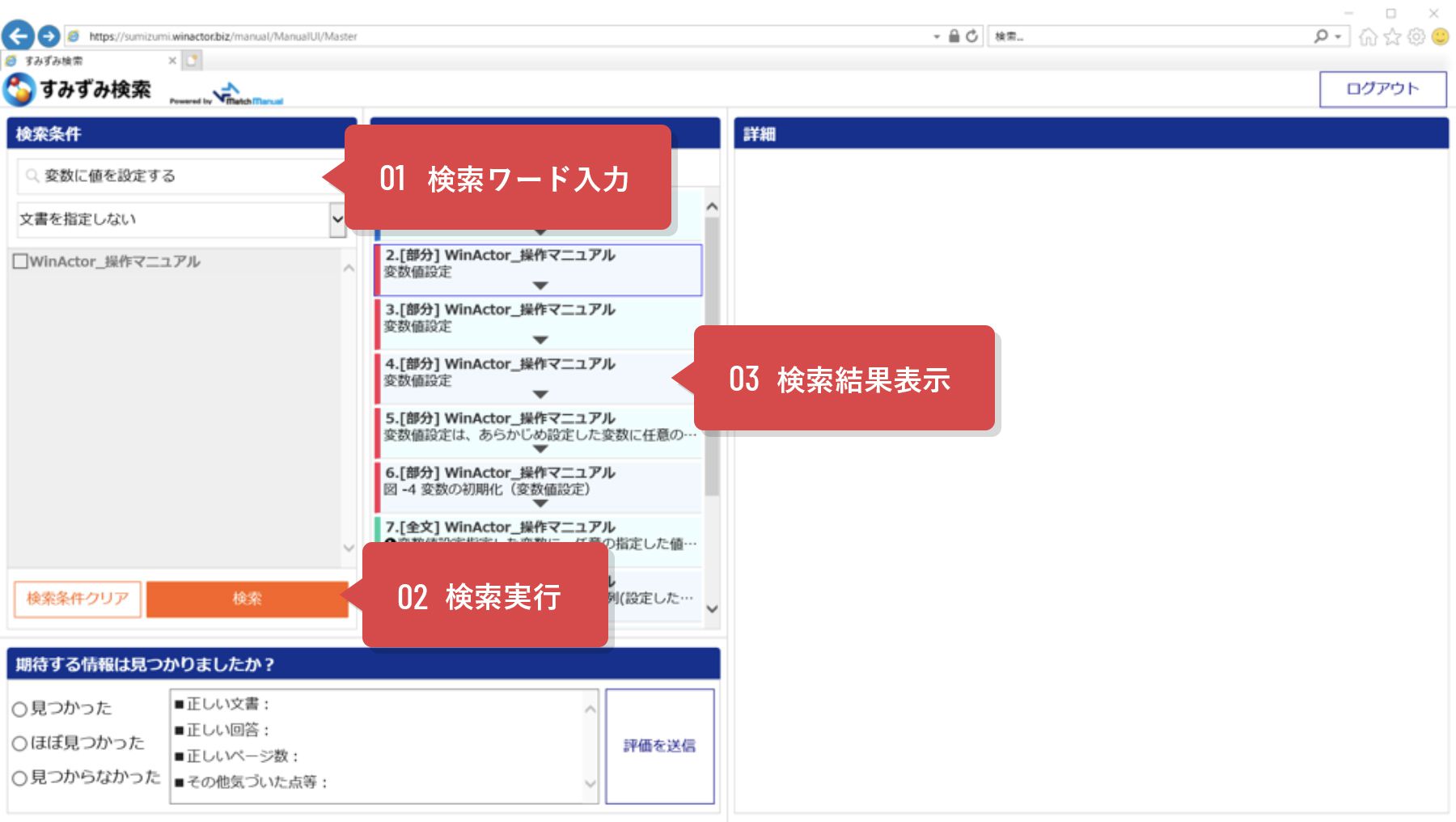The height and width of the screenshot is (822, 1456).
Task: Expand result 6 図-4 変数の初期化 entry
Action: point(539,502)
